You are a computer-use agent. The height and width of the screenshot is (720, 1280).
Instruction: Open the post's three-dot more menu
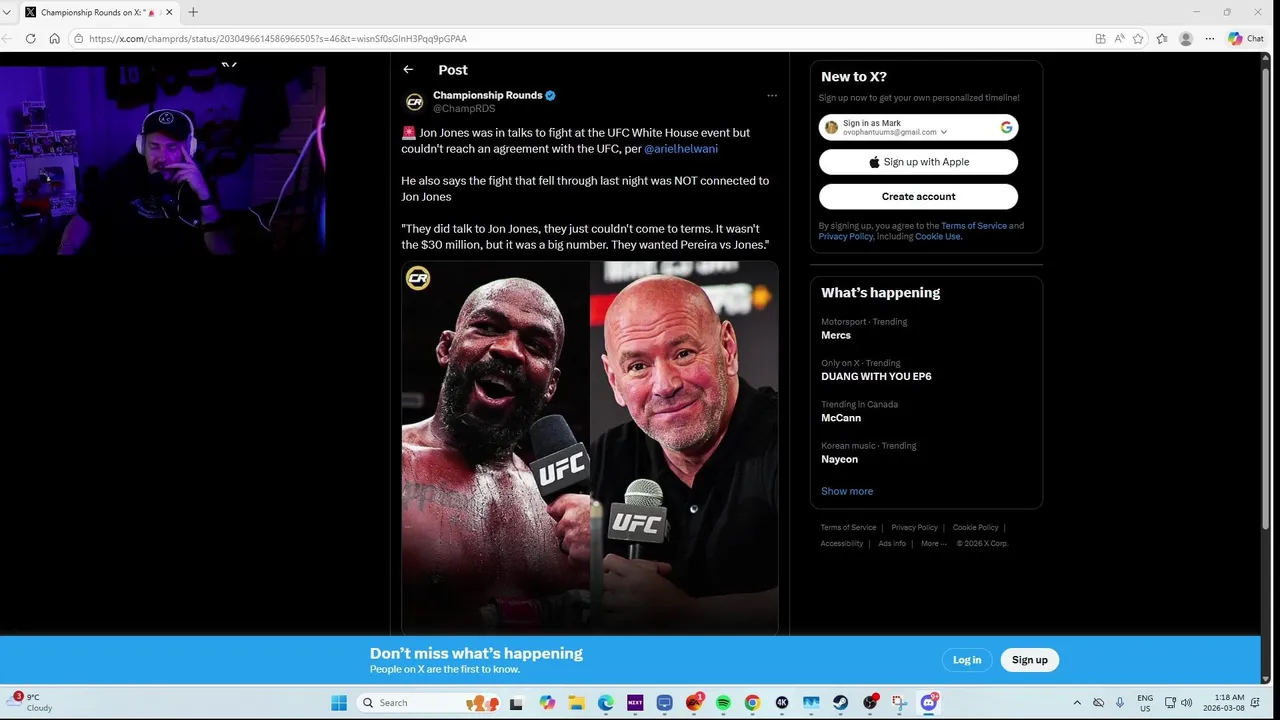tap(772, 96)
